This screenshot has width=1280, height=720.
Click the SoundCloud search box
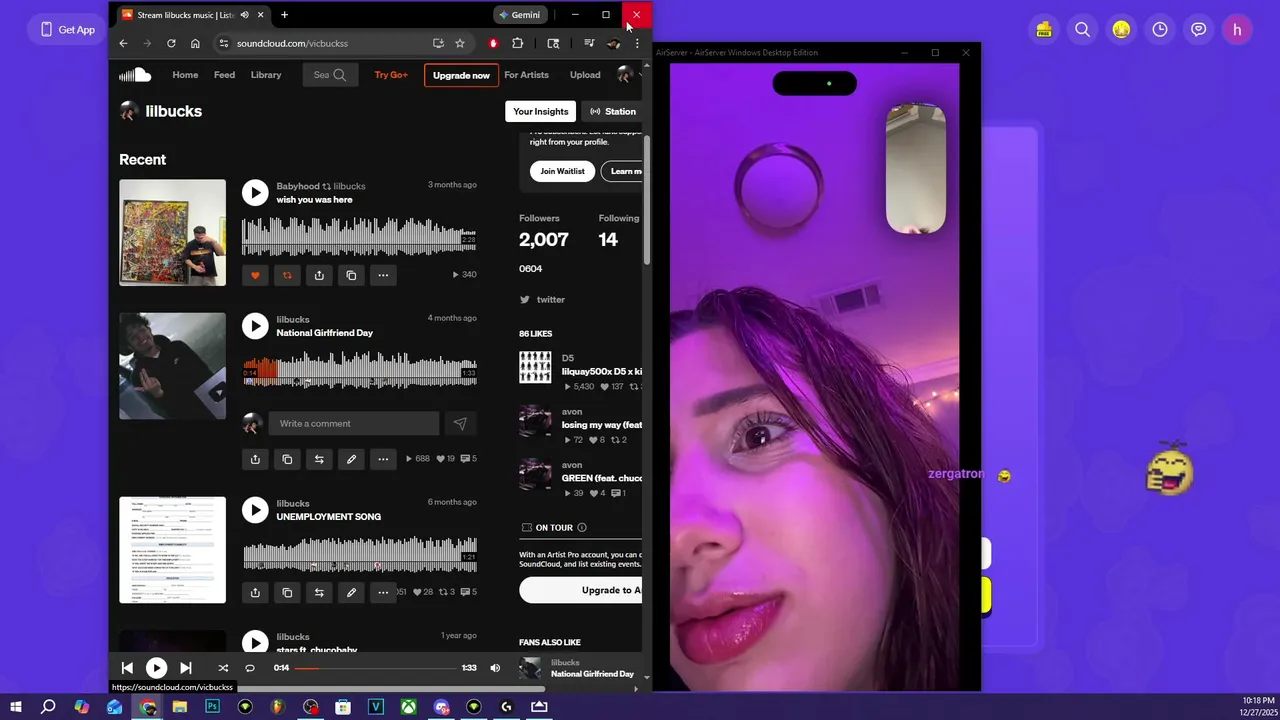pos(330,75)
